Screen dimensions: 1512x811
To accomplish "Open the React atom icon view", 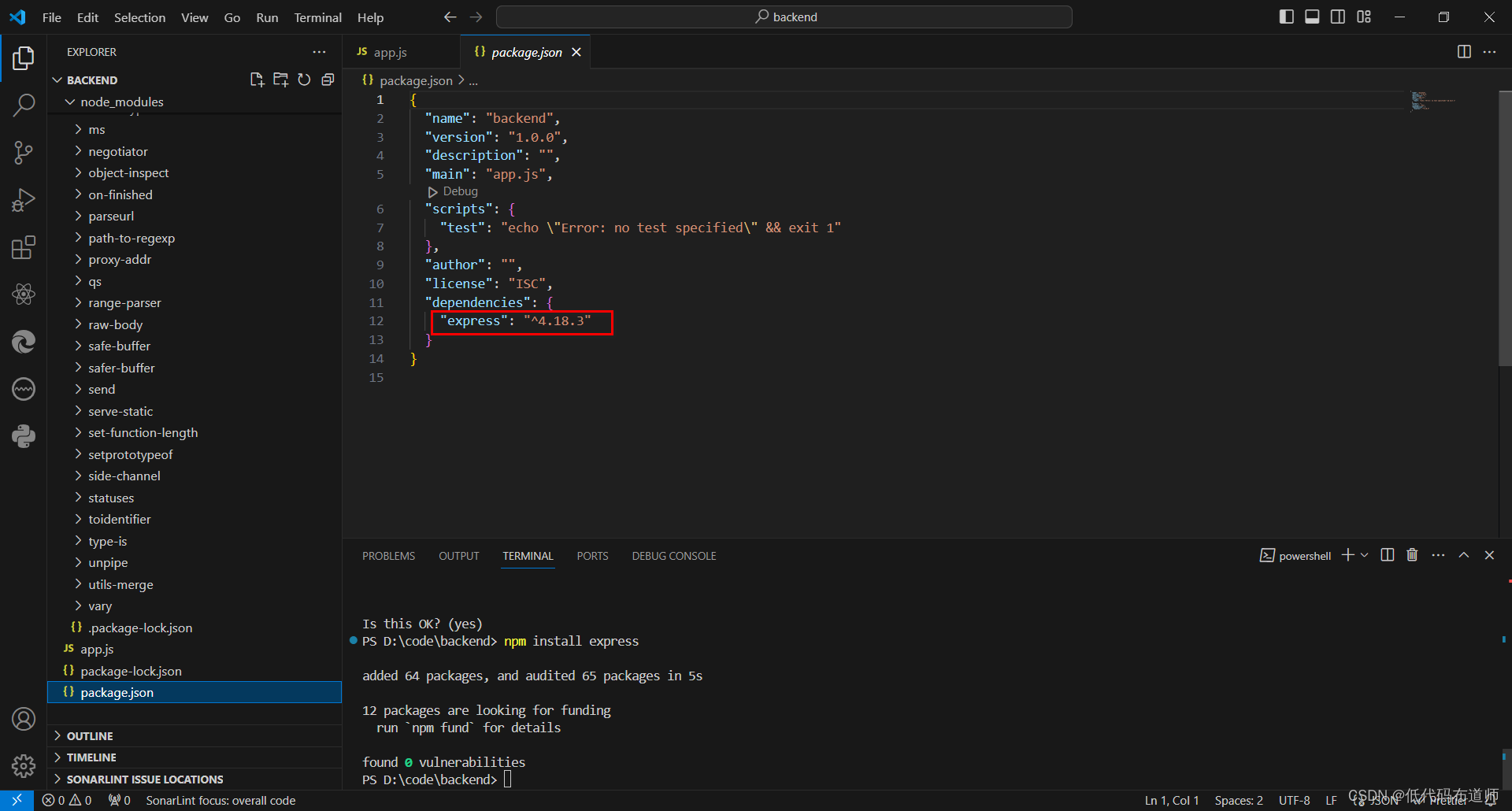I will [24, 294].
